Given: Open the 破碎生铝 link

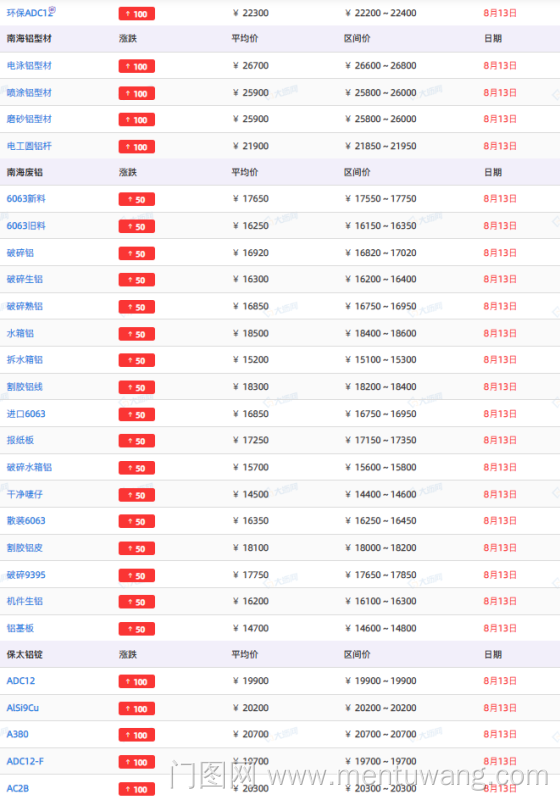Looking at the screenshot, I should point(24,279).
